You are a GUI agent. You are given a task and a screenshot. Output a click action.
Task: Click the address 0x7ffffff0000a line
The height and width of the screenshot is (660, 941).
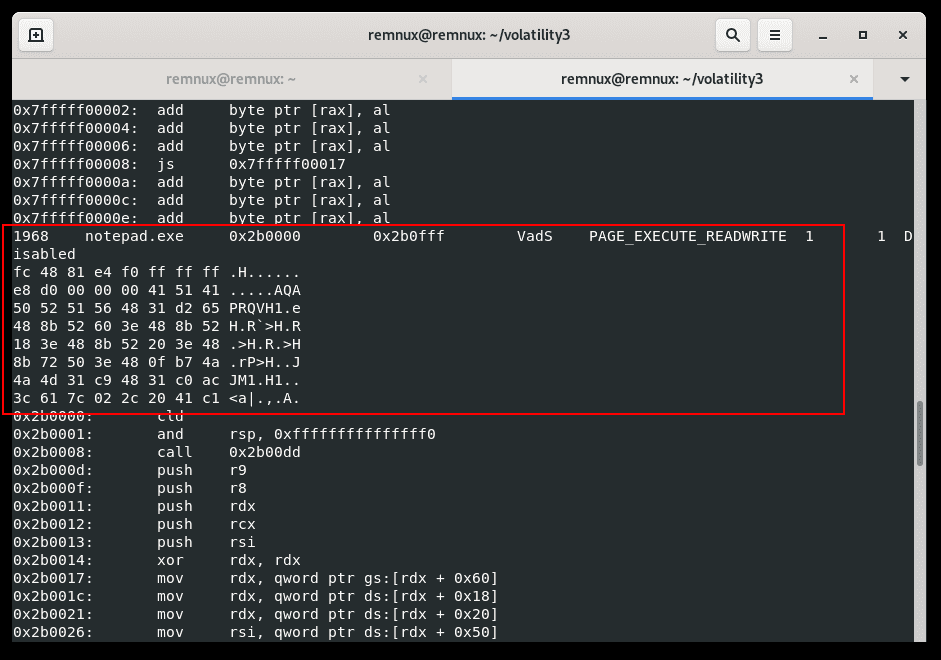[x=202, y=182]
